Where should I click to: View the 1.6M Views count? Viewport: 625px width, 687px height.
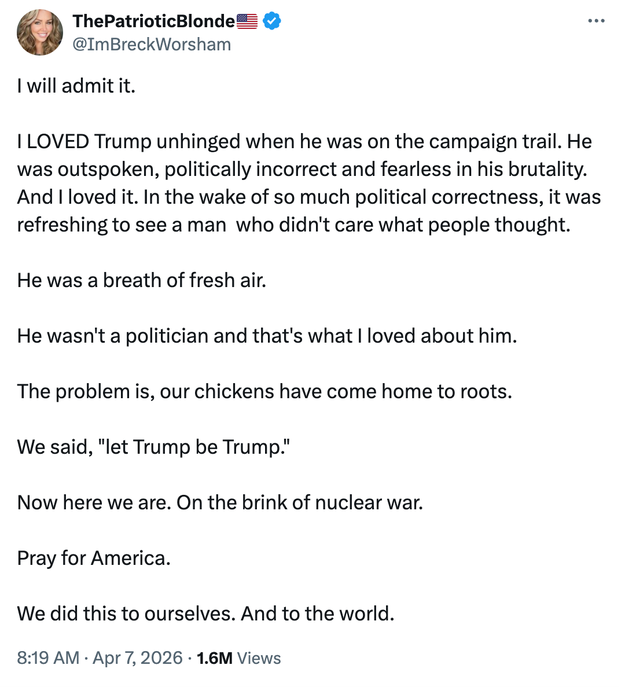[239, 658]
